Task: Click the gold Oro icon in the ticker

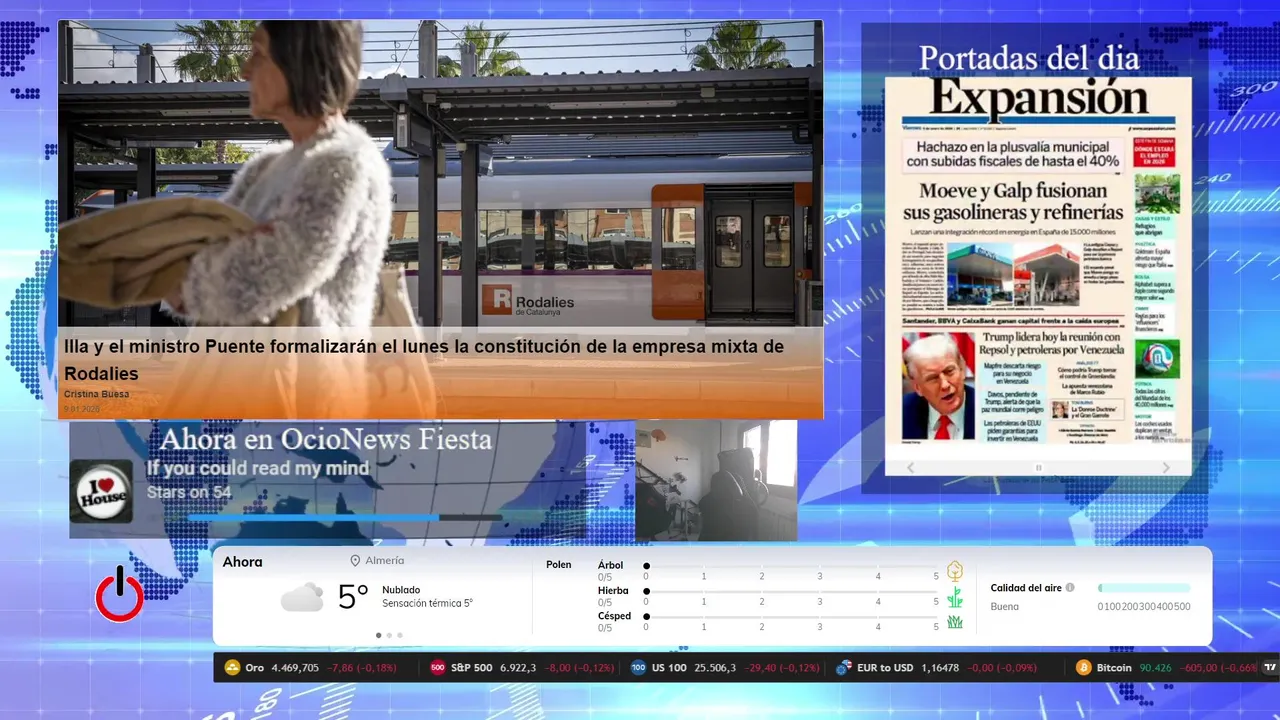Action: [232, 667]
